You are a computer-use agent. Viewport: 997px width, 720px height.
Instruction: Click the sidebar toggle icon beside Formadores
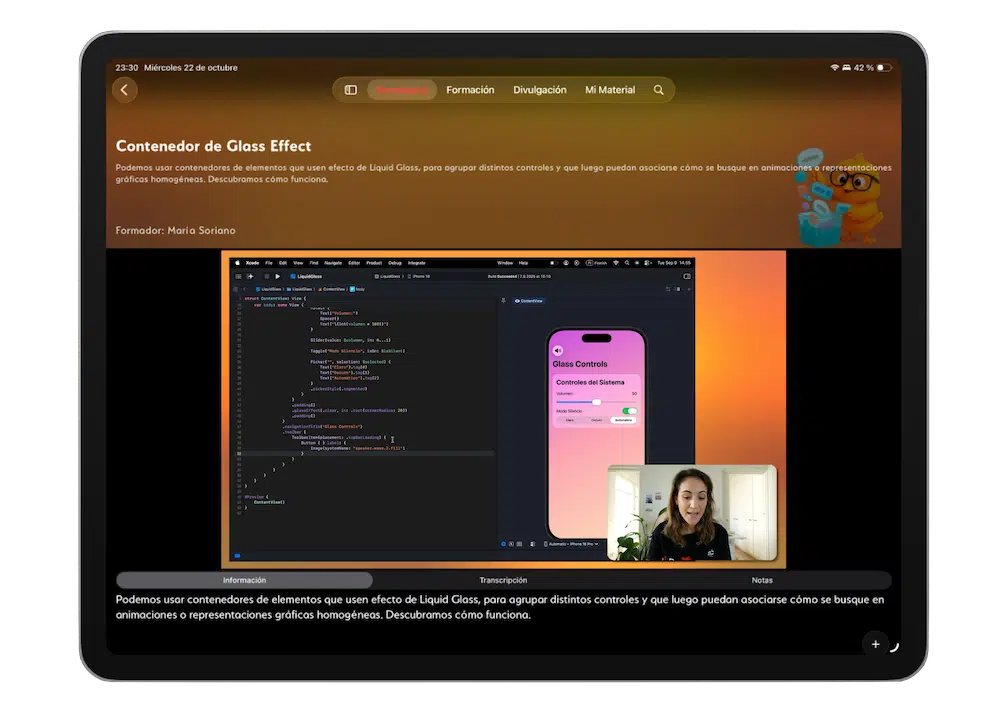tap(350, 89)
